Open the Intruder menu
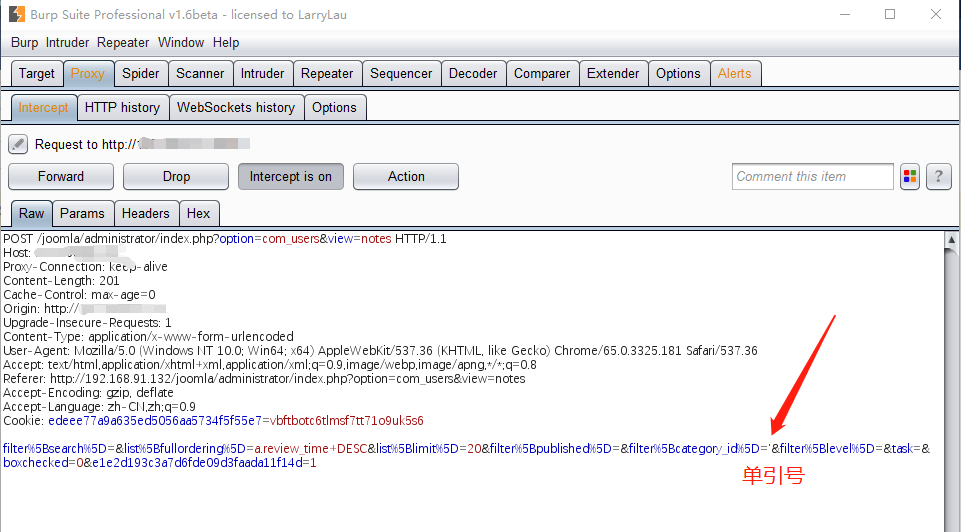The width and height of the screenshot is (961, 532). point(67,42)
